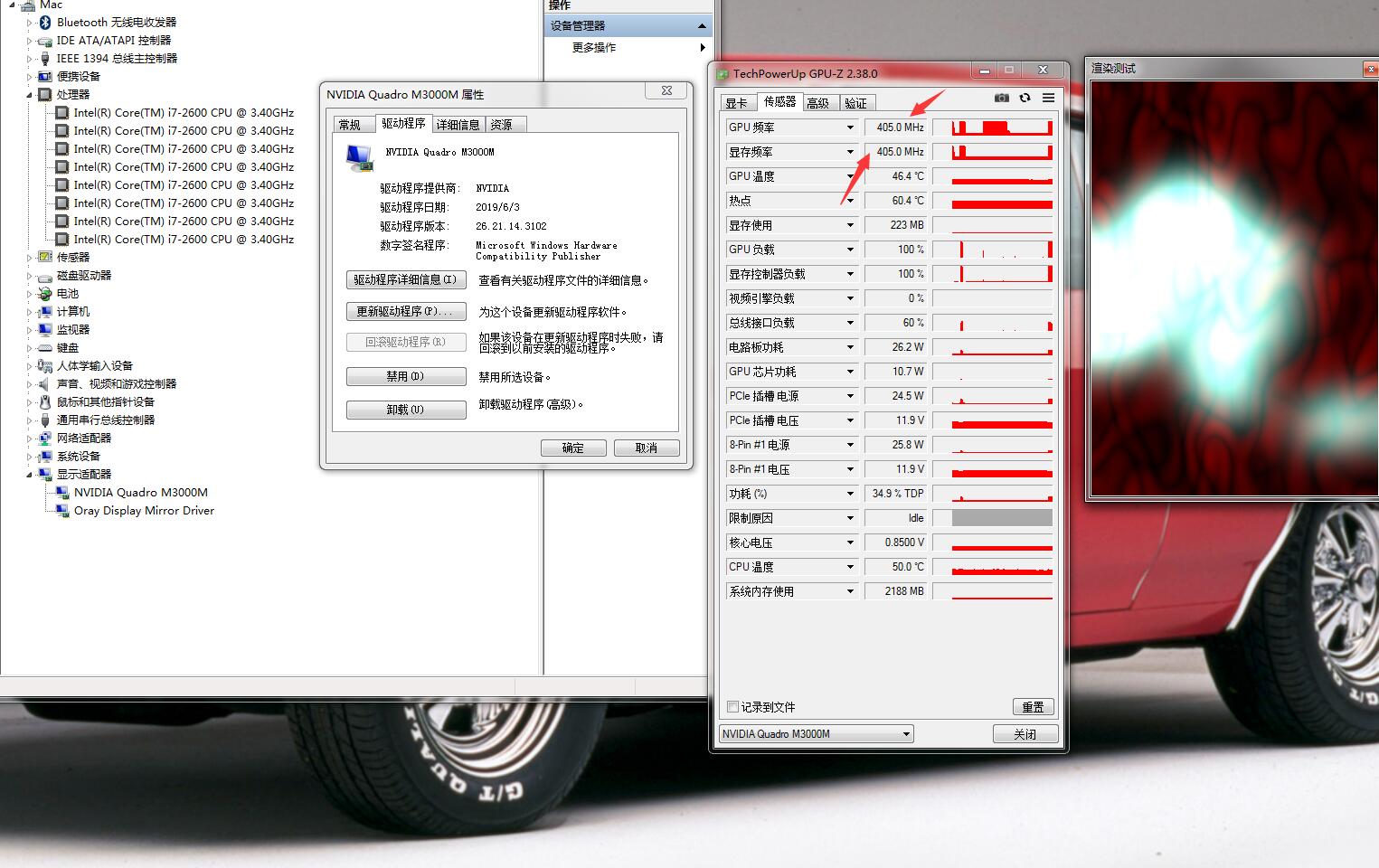This screenshot has width=1379, height=868.
Task: Click the monitors category icon
Action: click(45, 329)
